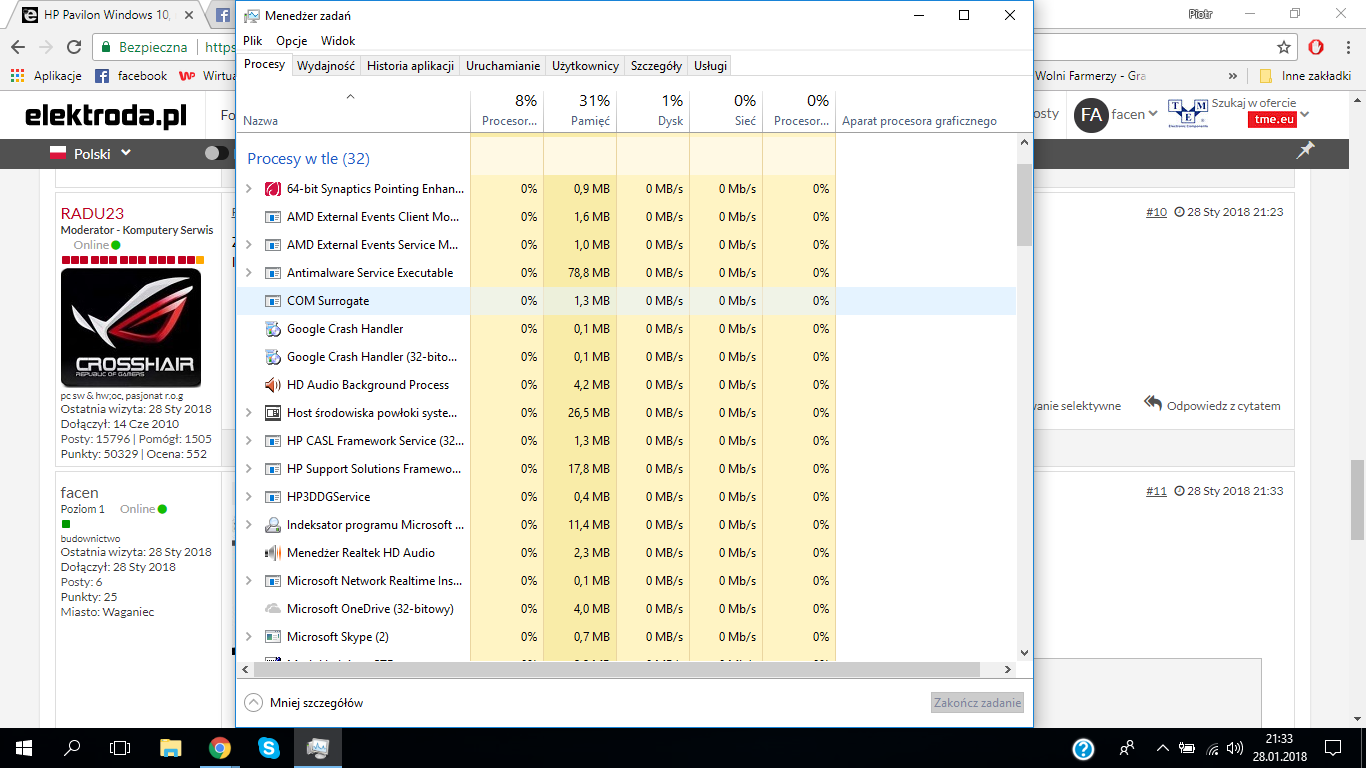1366x768 pixels.
Task: Switch to Chrome on the taskbar
Action: (x=220, y=747)
